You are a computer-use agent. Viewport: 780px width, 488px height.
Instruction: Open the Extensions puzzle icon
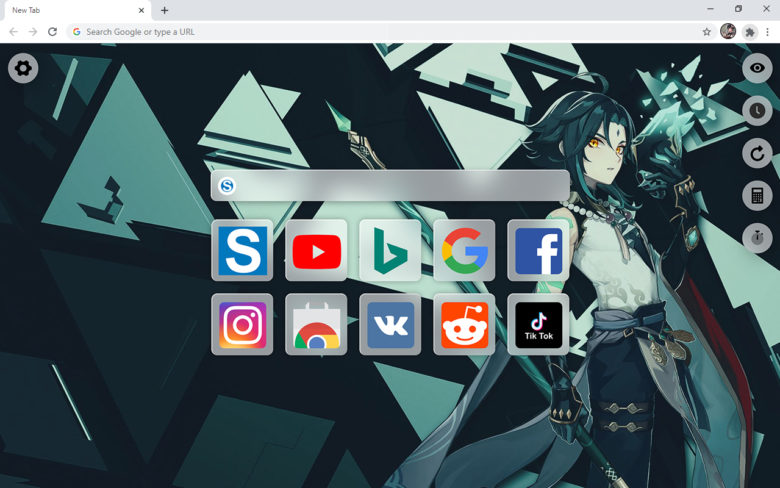[749, 32]
